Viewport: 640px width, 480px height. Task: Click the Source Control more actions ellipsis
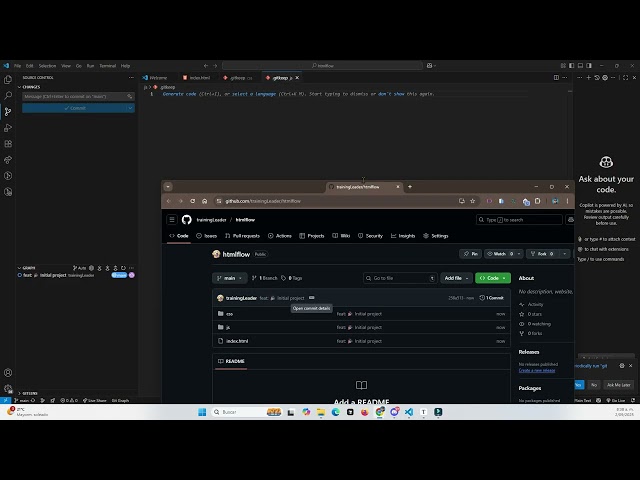pyautogui.click(x=131, y=78)
